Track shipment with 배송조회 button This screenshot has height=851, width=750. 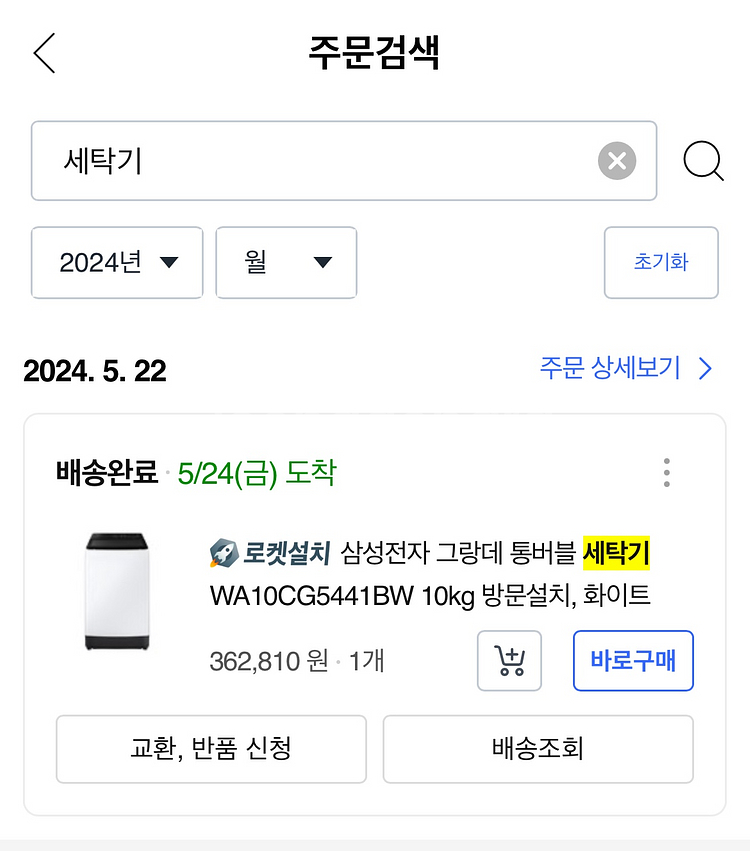click(538, 749)
